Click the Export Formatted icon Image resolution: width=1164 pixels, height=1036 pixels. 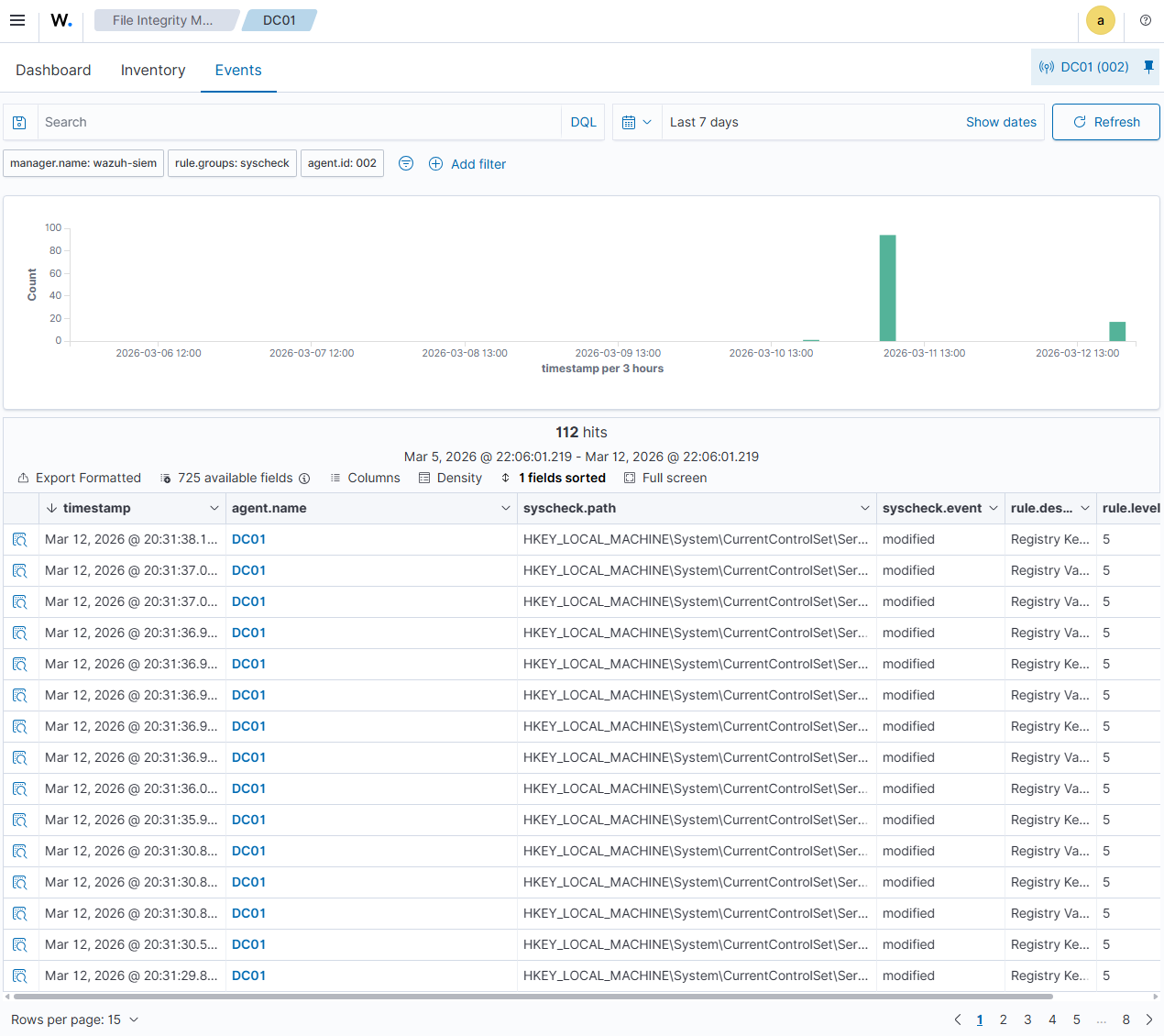pos(22,478)
